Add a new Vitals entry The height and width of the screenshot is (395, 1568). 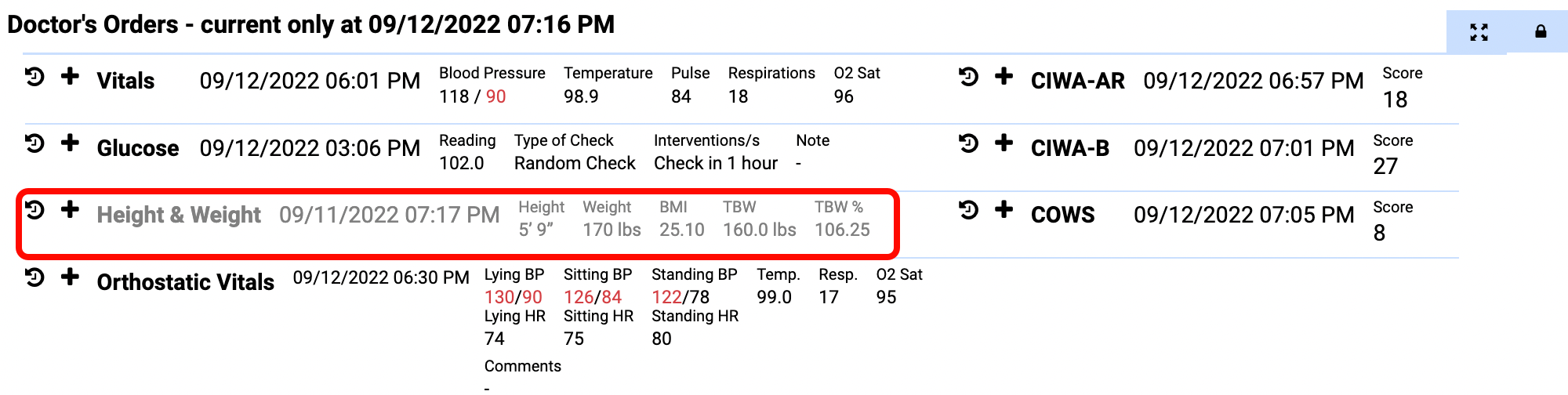[x=70, y=77]
